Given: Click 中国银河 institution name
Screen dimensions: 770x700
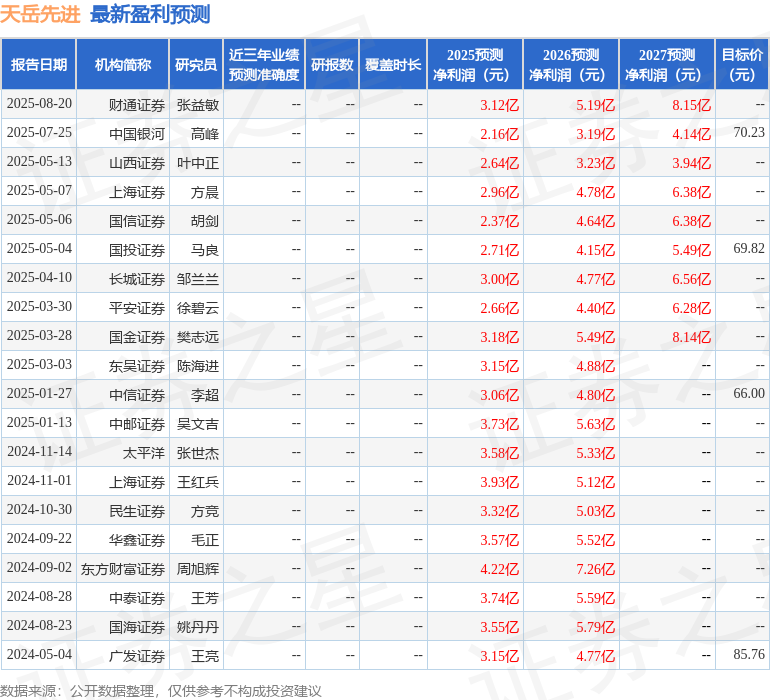Looking at the screenshot, I should (x=137, y=134).
